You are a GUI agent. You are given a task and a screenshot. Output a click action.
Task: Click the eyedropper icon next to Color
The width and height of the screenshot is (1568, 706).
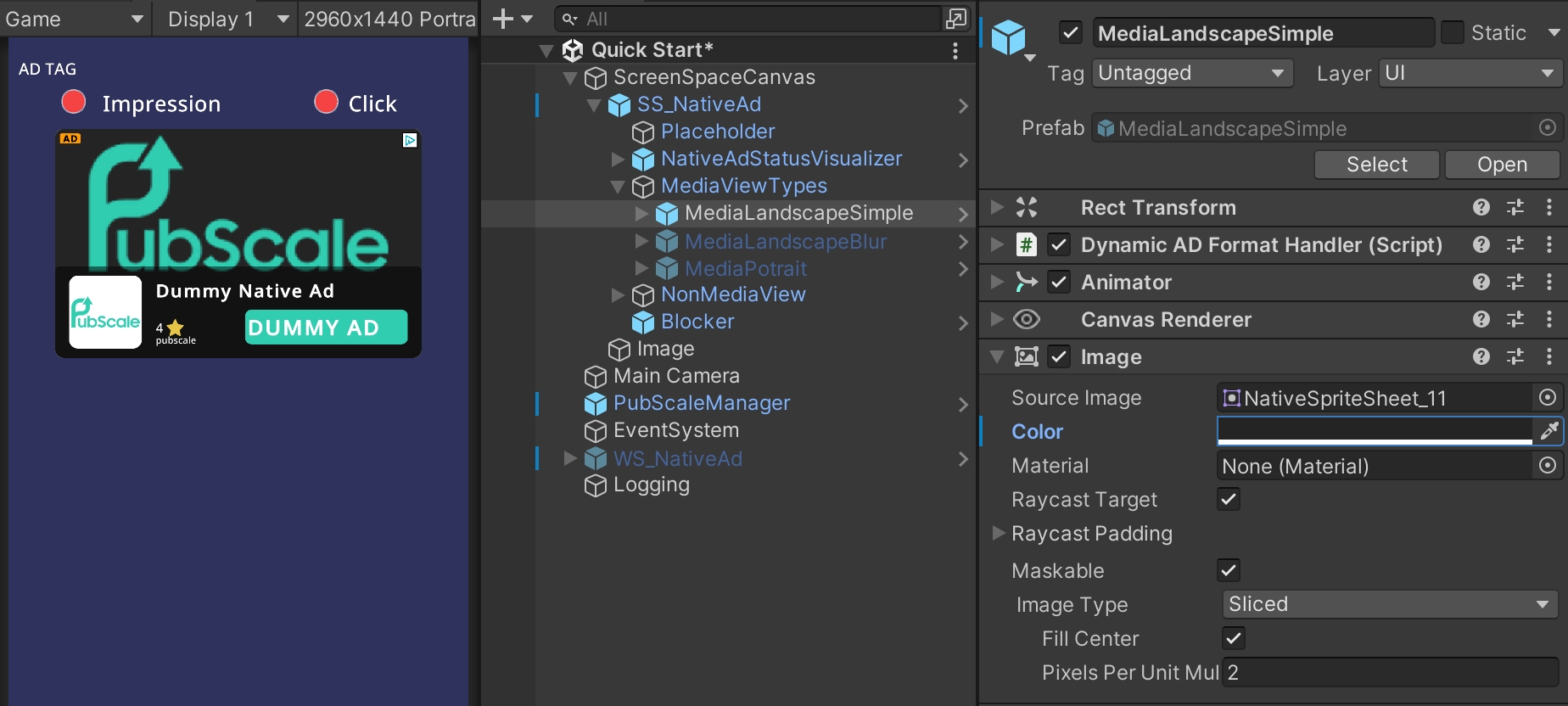pos(1548,431)
